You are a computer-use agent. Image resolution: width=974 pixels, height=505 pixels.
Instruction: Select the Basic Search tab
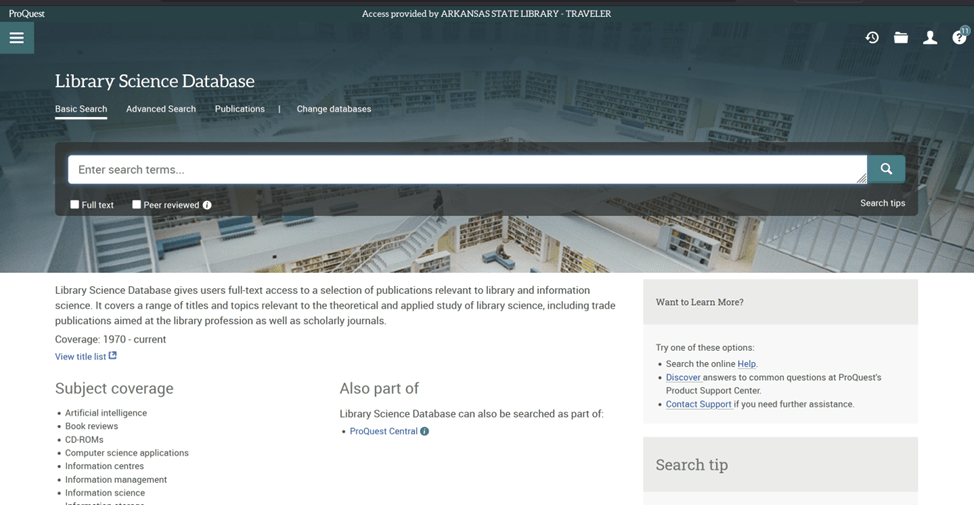click(x=81, y=109)
